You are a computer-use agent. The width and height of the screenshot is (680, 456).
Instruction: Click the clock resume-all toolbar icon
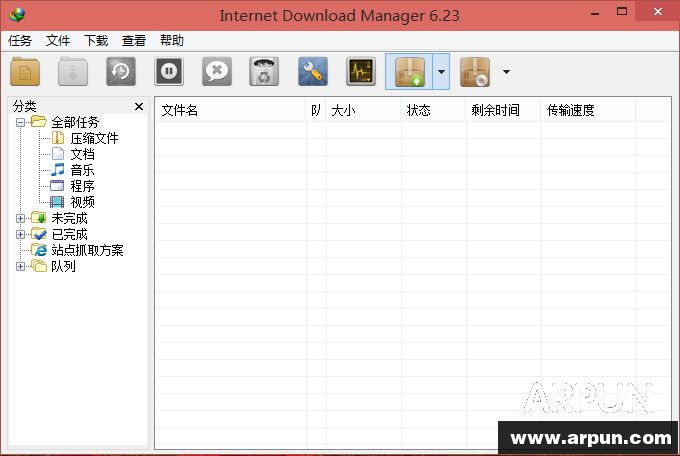[x=121, y=72]
